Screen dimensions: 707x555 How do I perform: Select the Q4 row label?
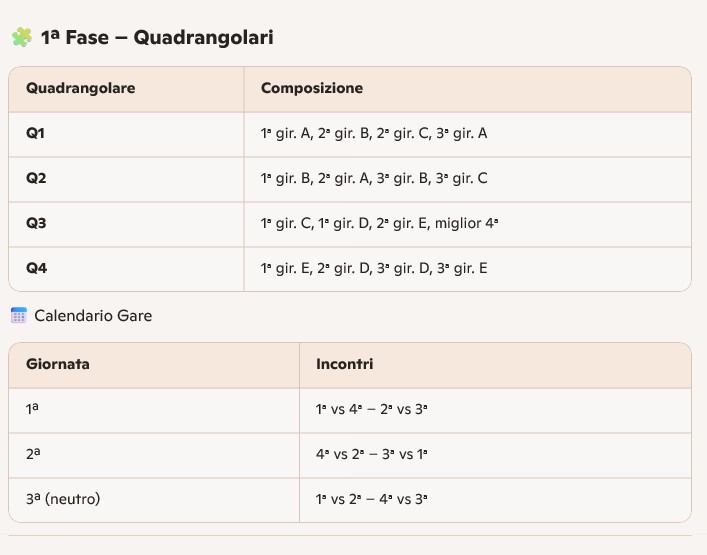click(36, 268)
